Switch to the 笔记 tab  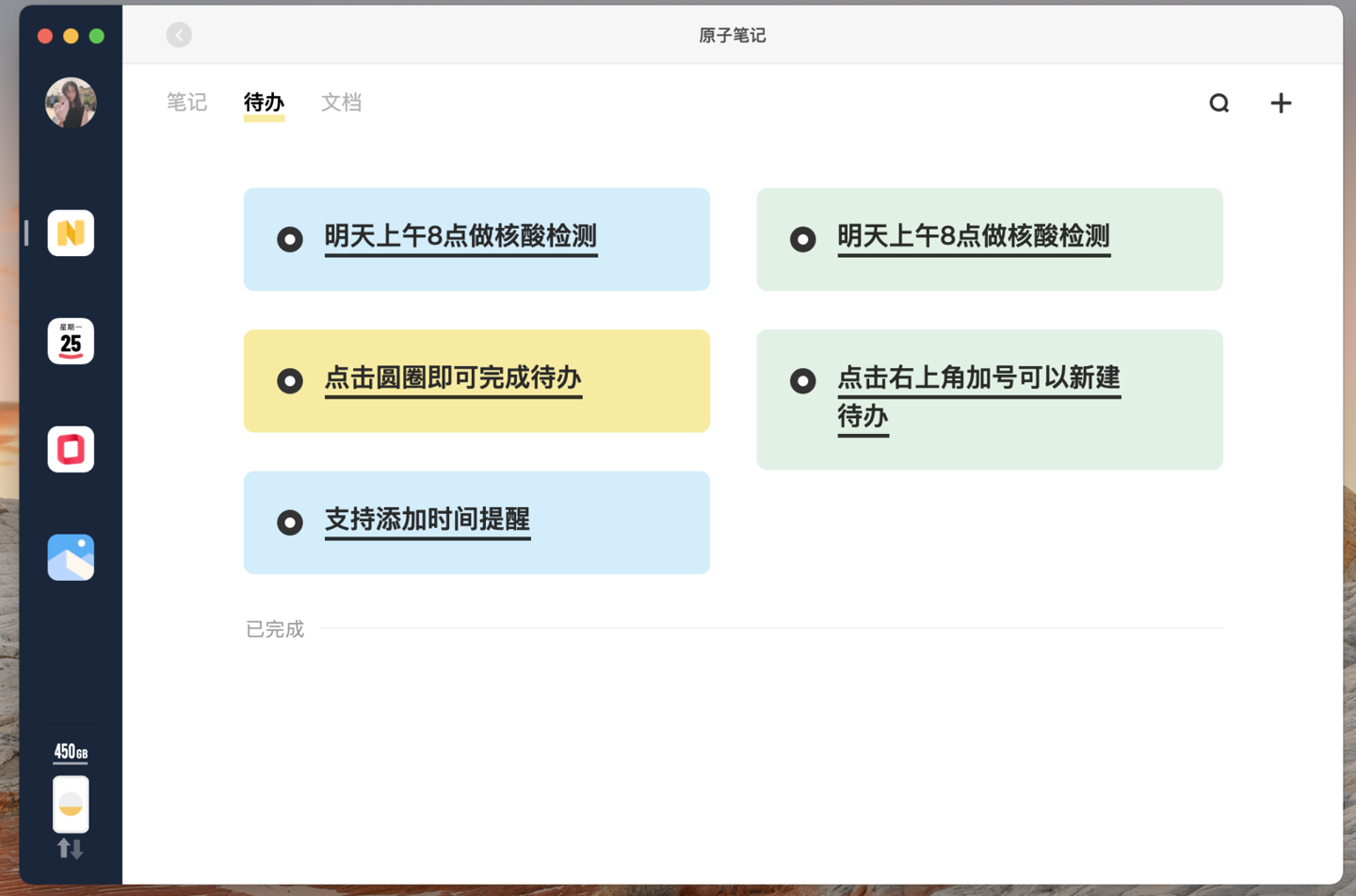186,103
